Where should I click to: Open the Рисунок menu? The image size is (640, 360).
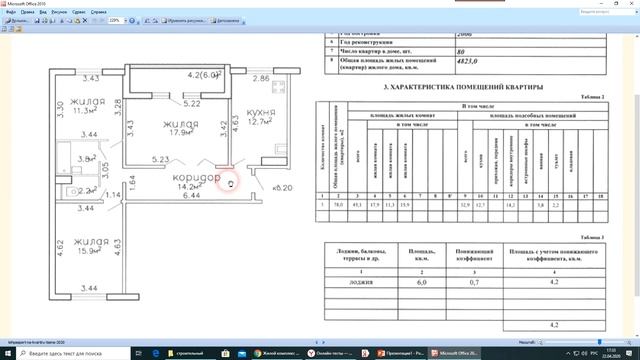(59, 12)
